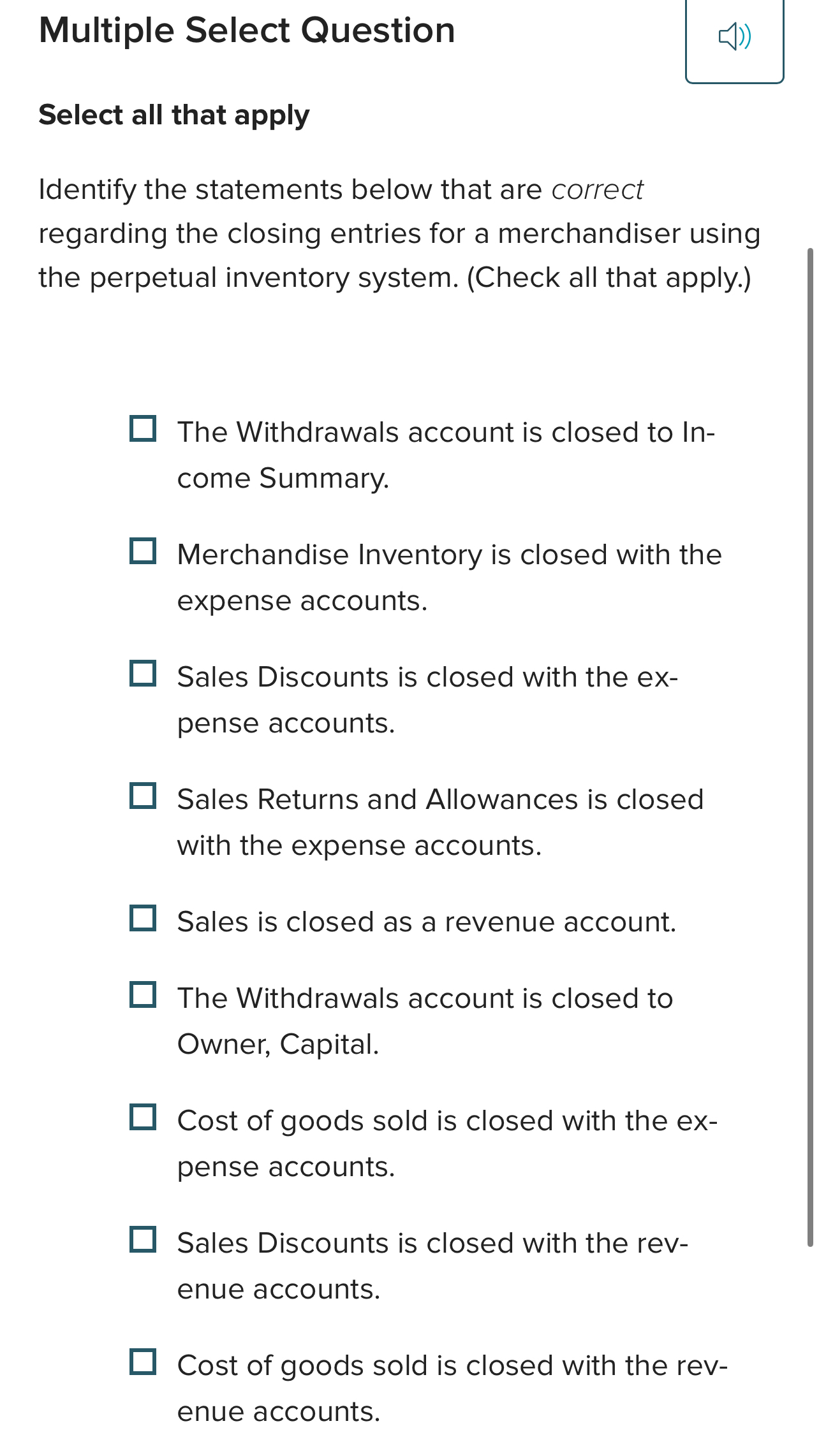Click the Select all that apply label
The height and width of the screenshot is (1456, 819).
point(173,115)
